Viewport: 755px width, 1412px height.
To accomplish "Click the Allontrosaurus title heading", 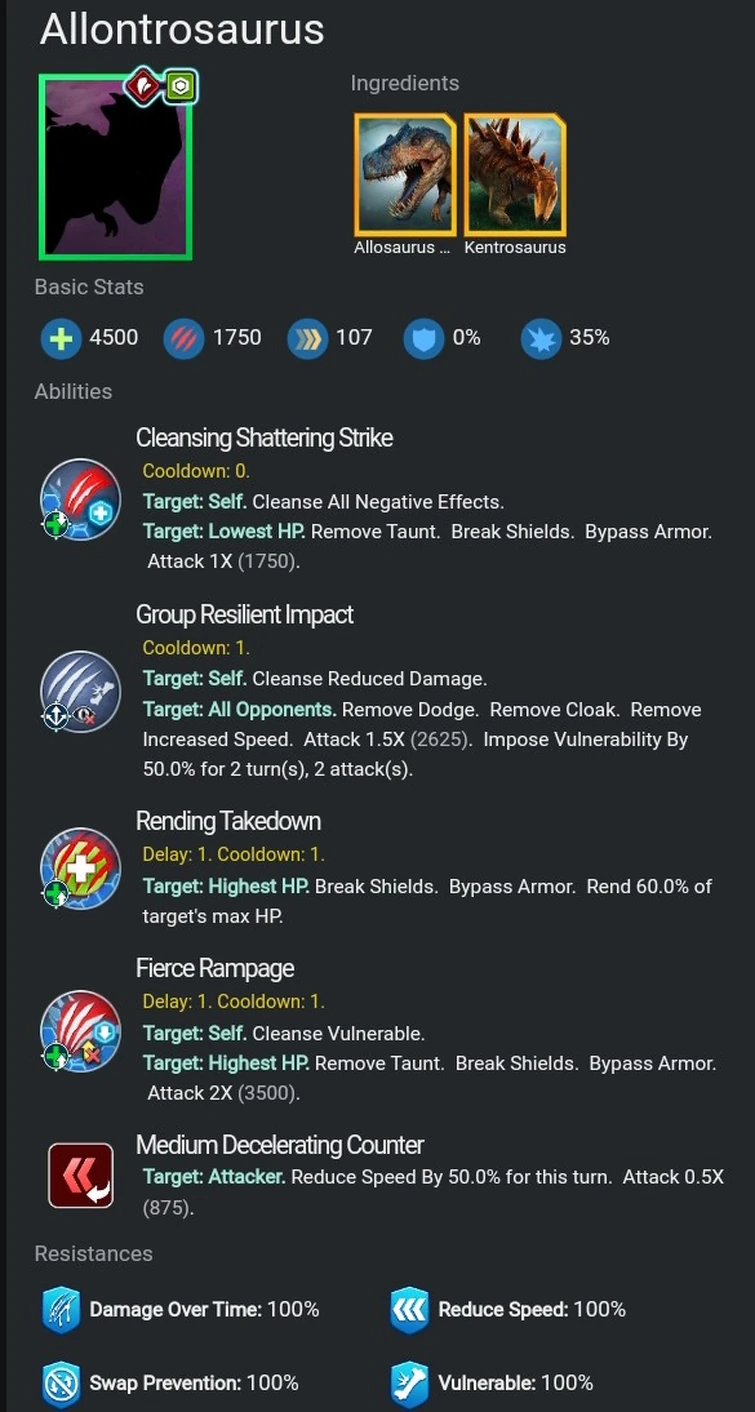I will tap(182, 30).
